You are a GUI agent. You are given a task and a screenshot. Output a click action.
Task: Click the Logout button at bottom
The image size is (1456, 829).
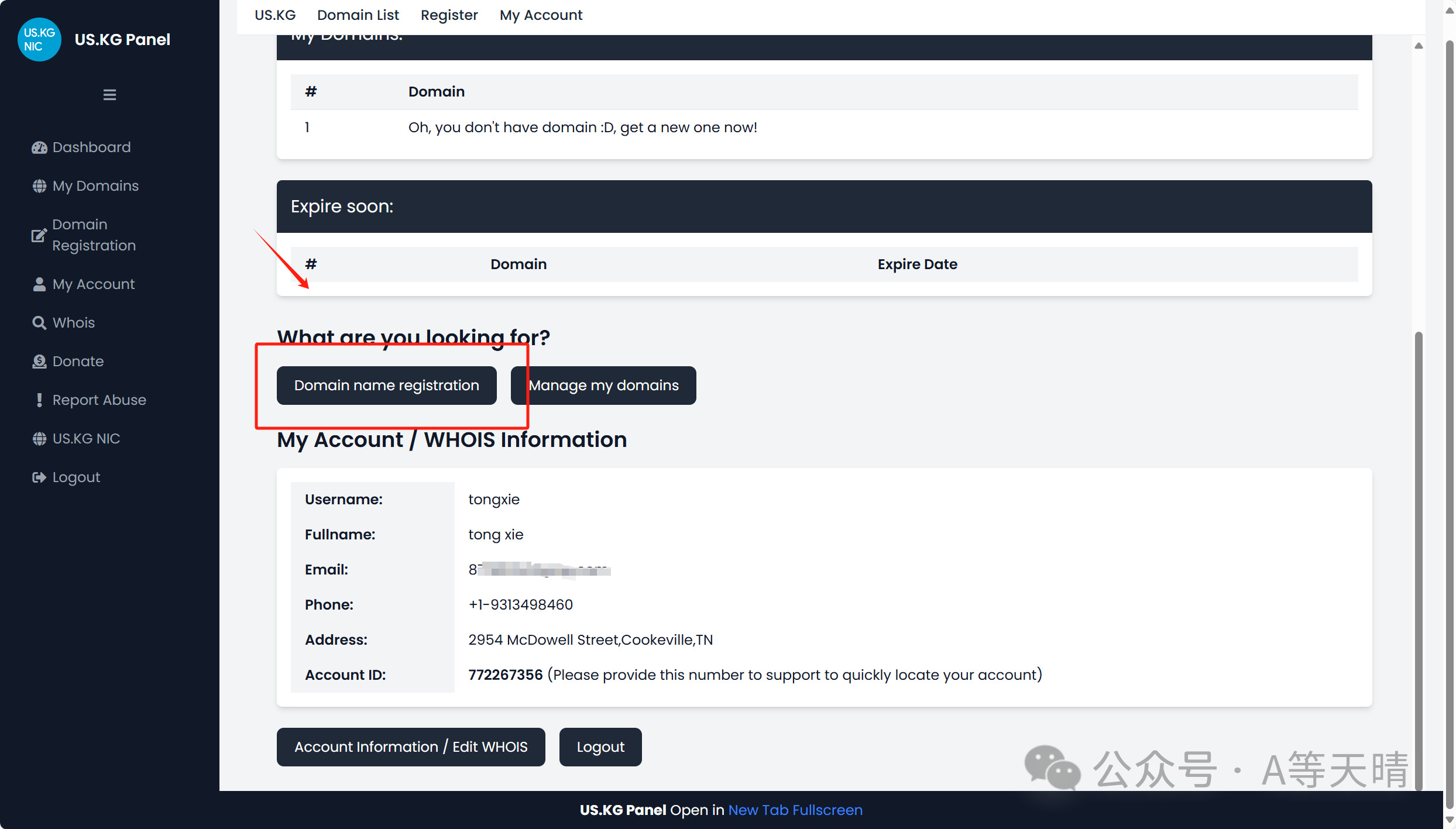[x=599, y=747]
